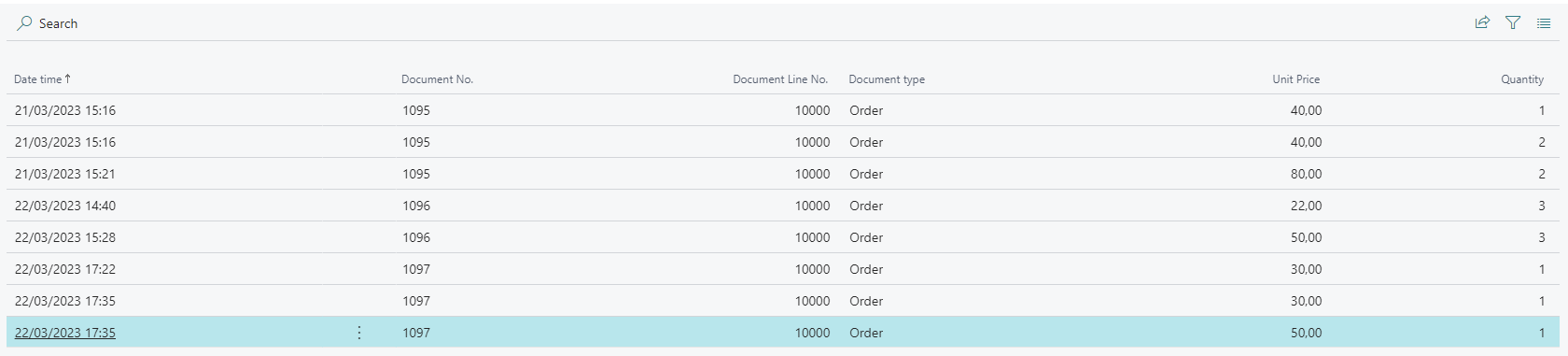Click the Order type in the highlighted row
The width and height of the screenshot is (1568, 356).
866,333
